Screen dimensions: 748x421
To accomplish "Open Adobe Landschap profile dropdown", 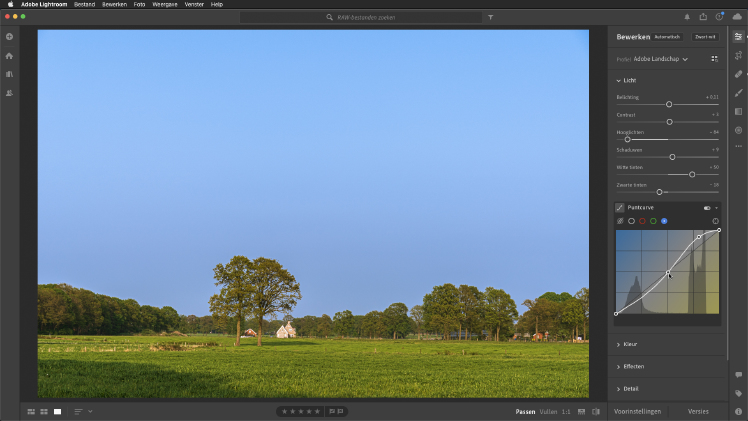I will [661, 59].
